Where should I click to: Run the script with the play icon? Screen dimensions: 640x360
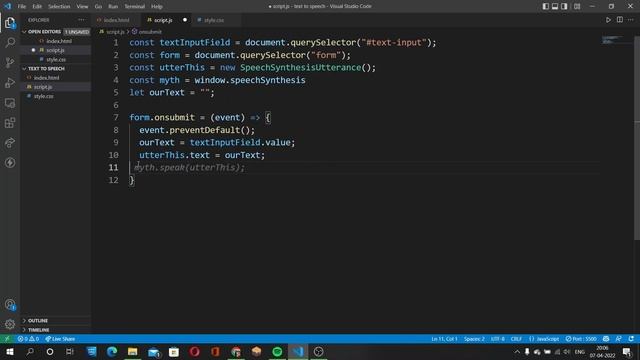pos(608,20)
